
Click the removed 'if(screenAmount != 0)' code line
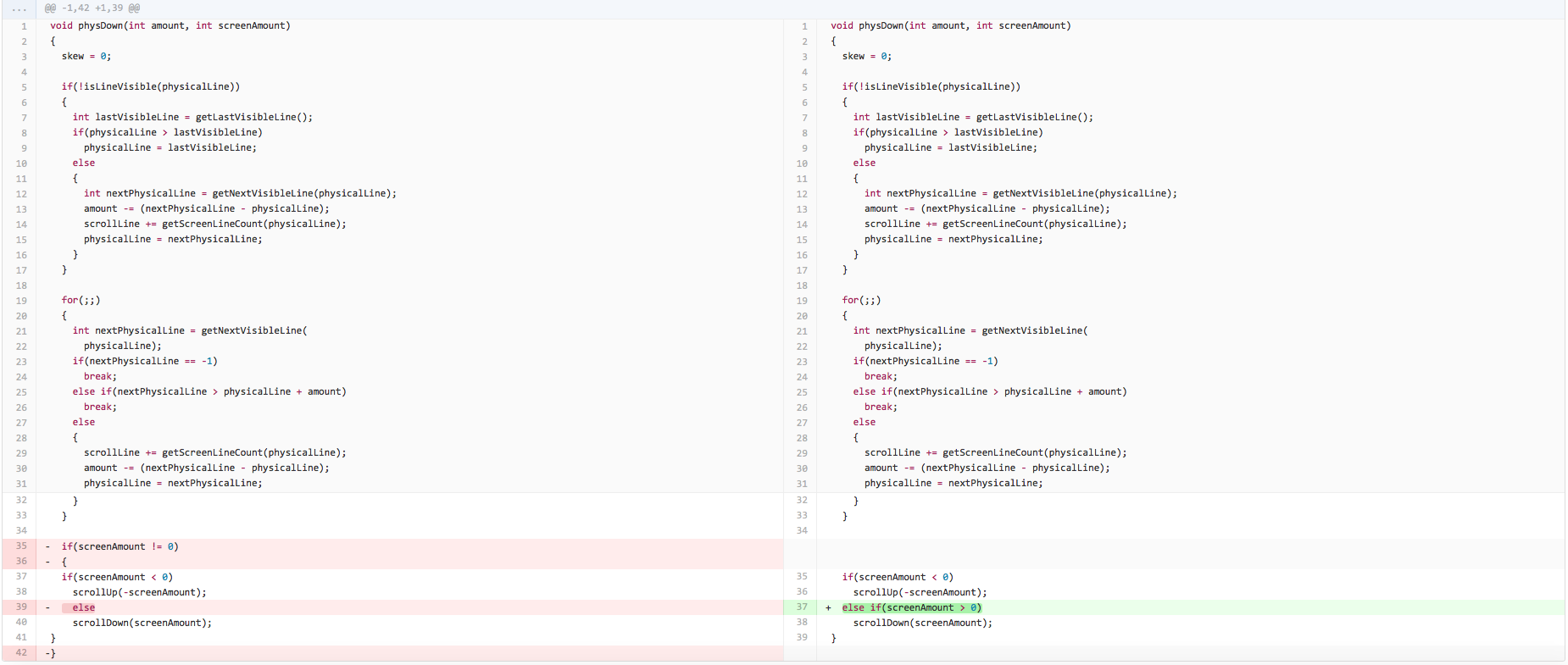pyautogui.click(x=120, y=546)
